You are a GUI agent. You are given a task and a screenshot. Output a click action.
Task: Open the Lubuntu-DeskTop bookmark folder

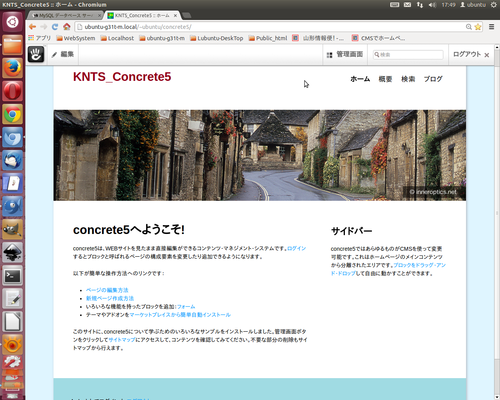tap(217, 38)
